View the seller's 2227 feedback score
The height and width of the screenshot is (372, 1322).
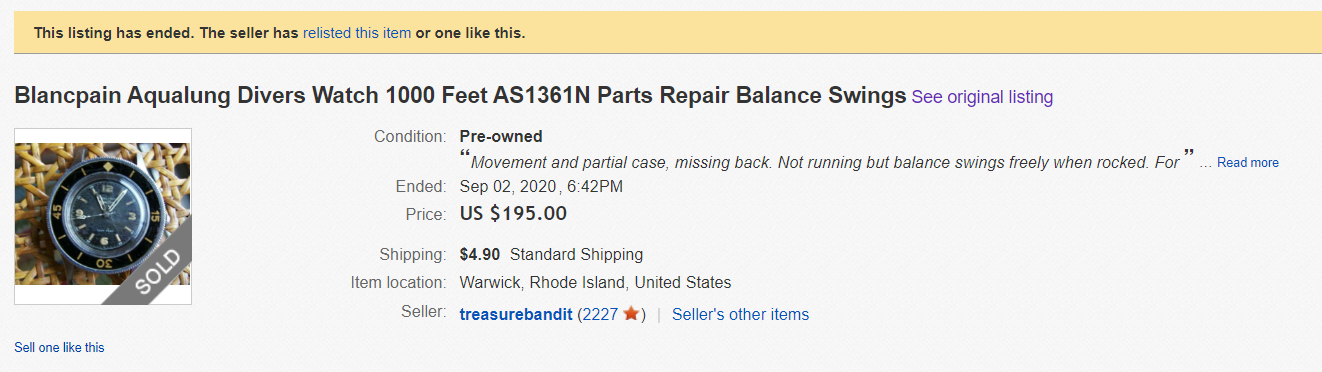pyautogui.click(x=600, y=314)
